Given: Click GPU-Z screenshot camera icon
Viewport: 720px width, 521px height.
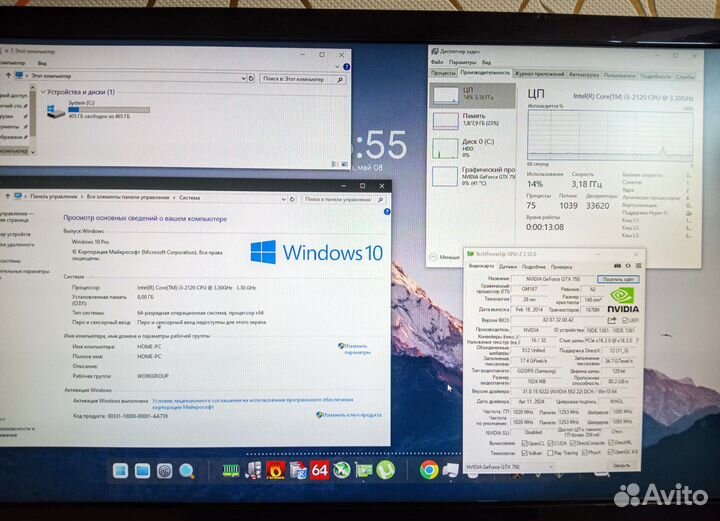Looking at the screenshot, I should [x=618, y=266].
